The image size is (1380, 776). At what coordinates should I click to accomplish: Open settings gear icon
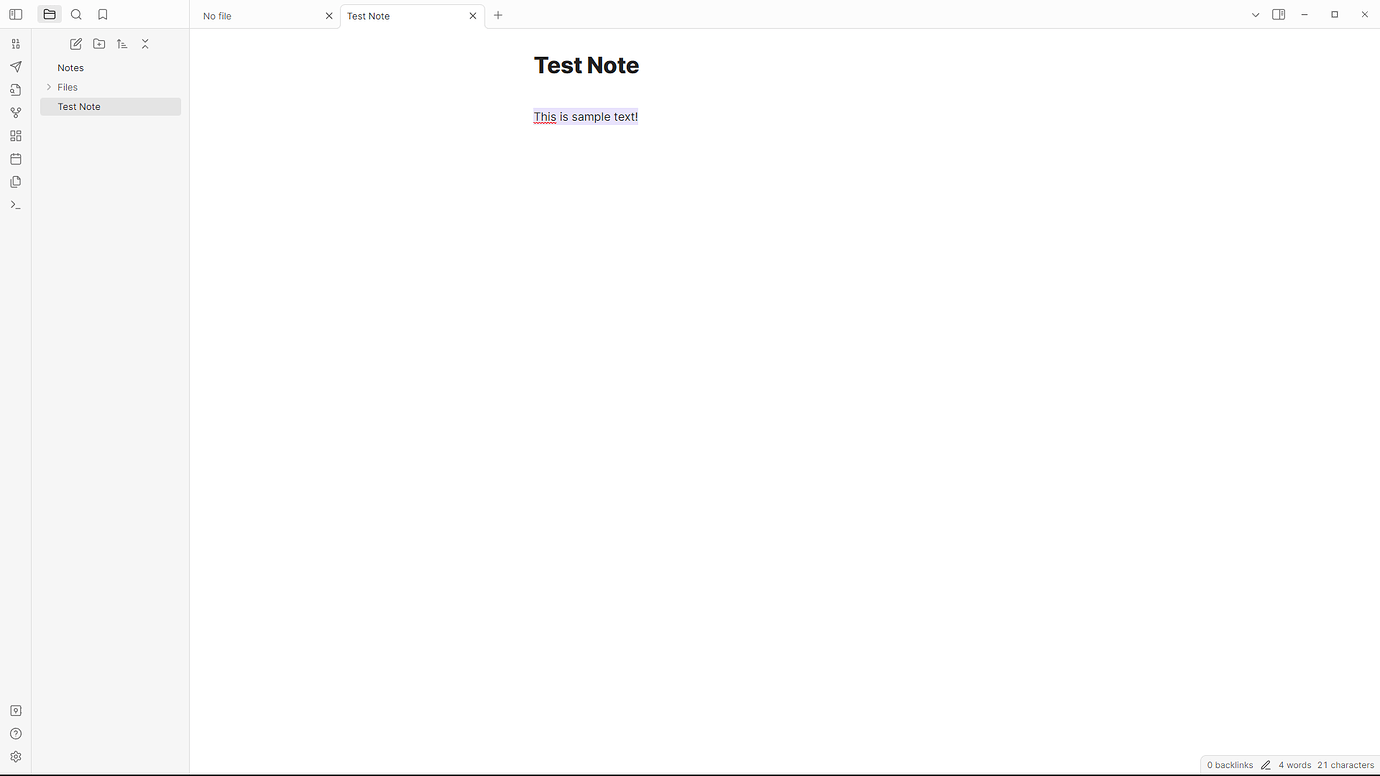[x=15, y=757]
